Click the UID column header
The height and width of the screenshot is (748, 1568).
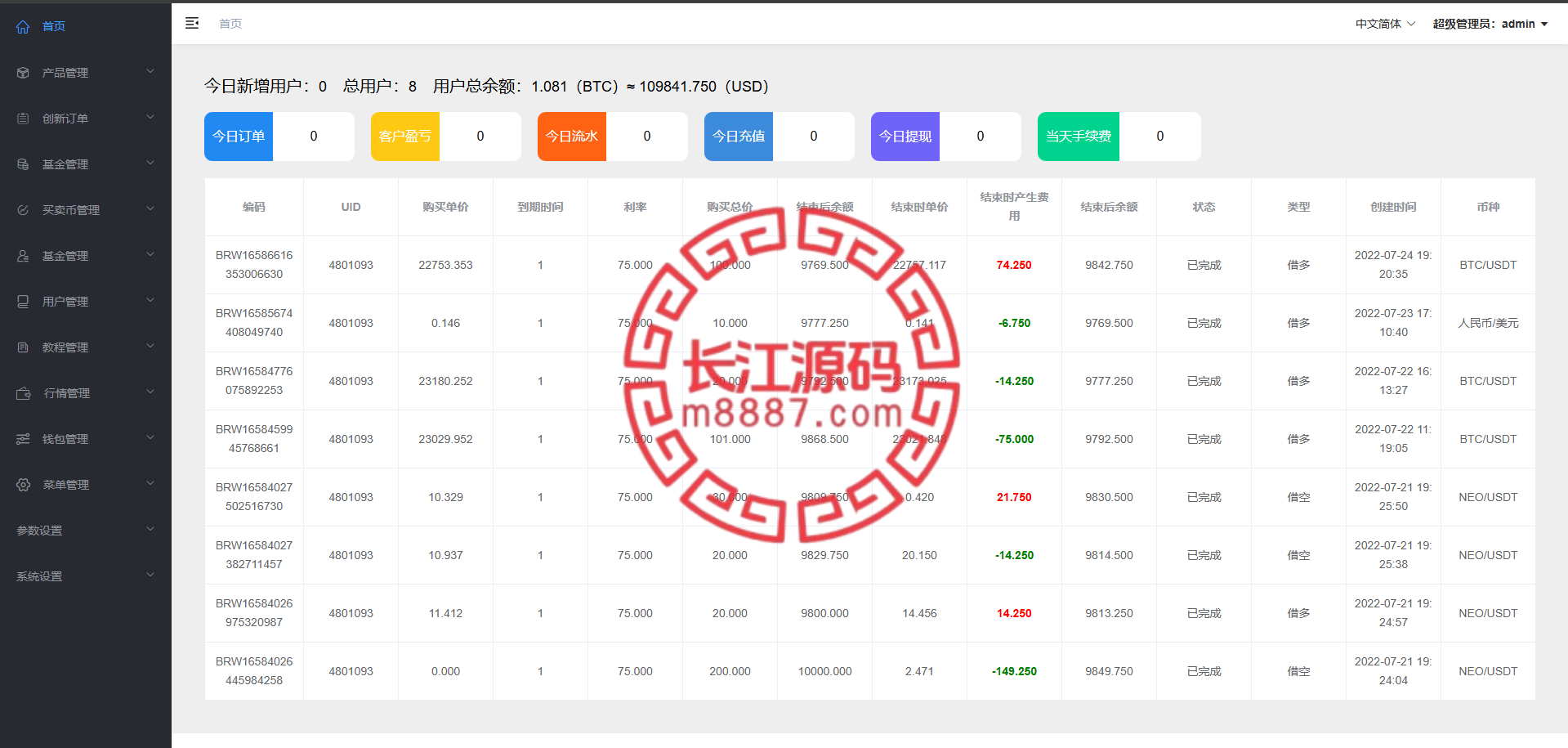point(351,207)
